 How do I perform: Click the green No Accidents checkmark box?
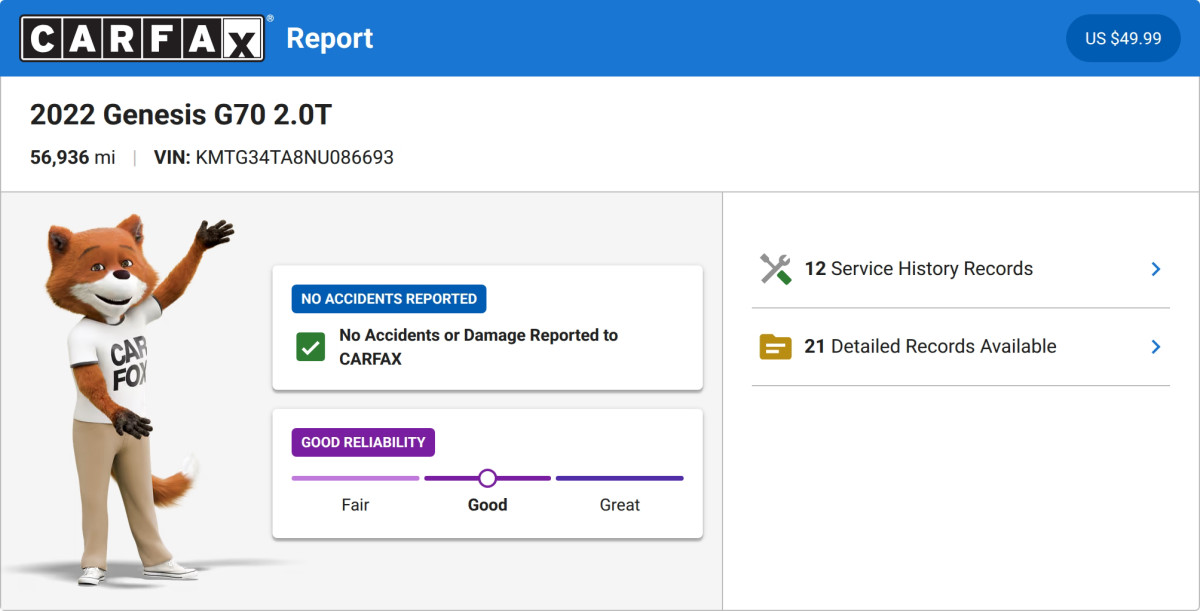point(310,347)
